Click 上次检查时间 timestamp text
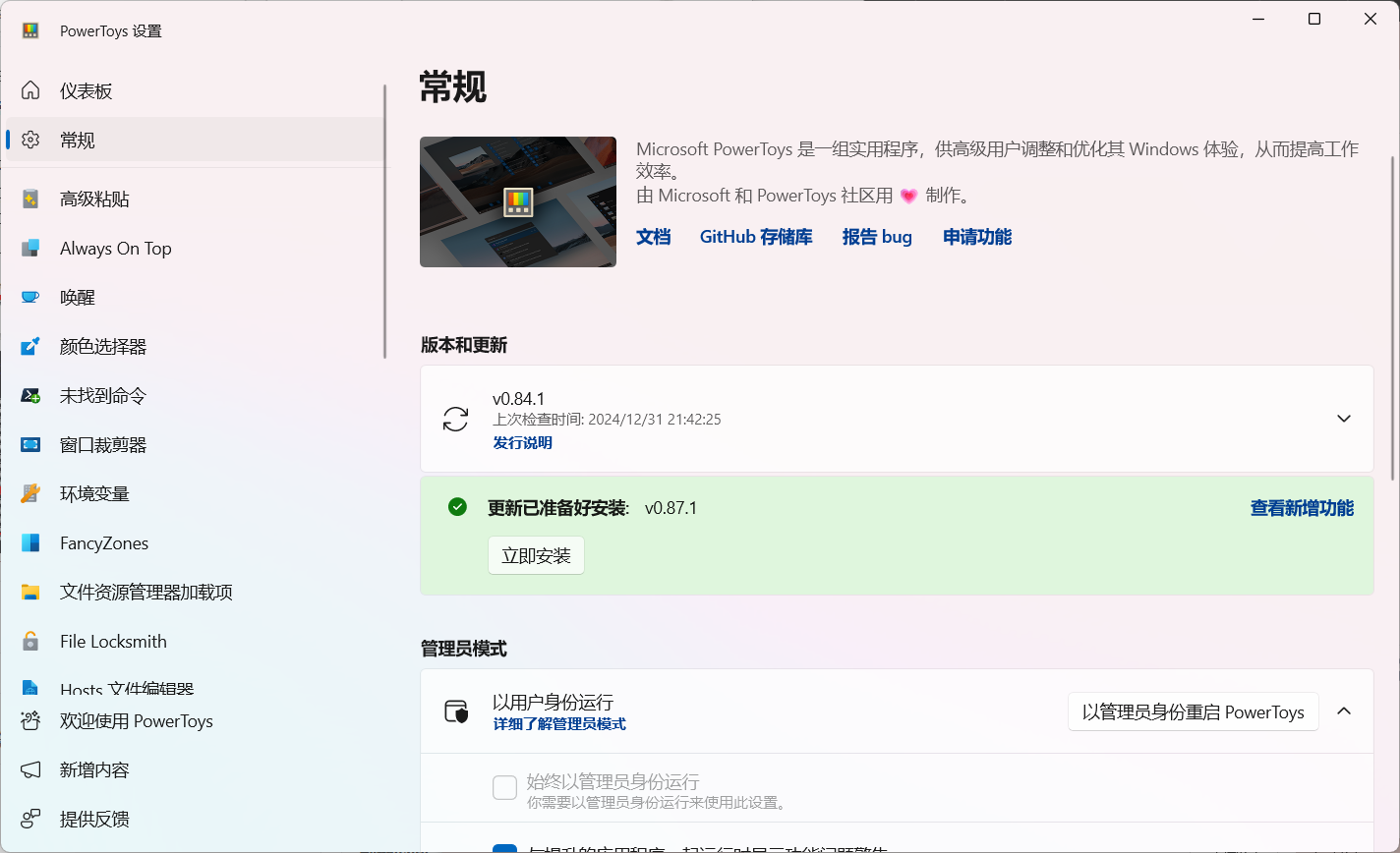The width and height of the screenshot is (1400, 853). (607, 420)
